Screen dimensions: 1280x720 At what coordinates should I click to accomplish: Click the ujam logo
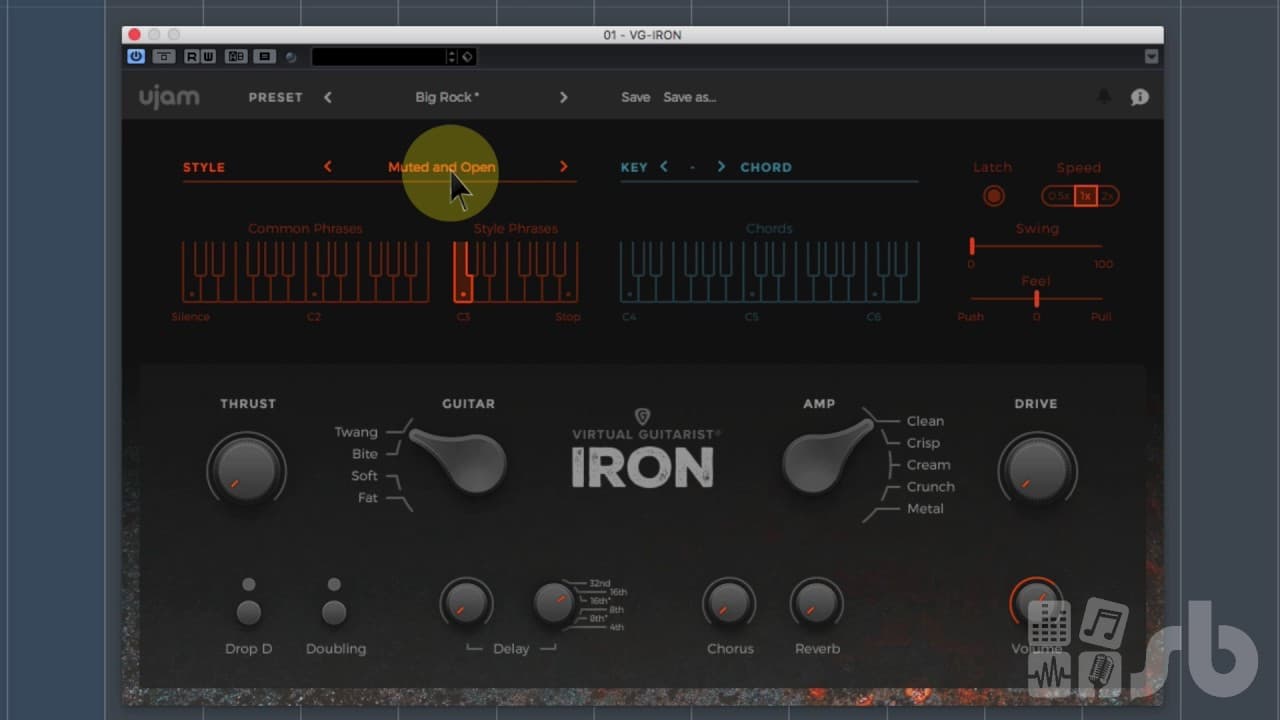click(x=169, y=97)
